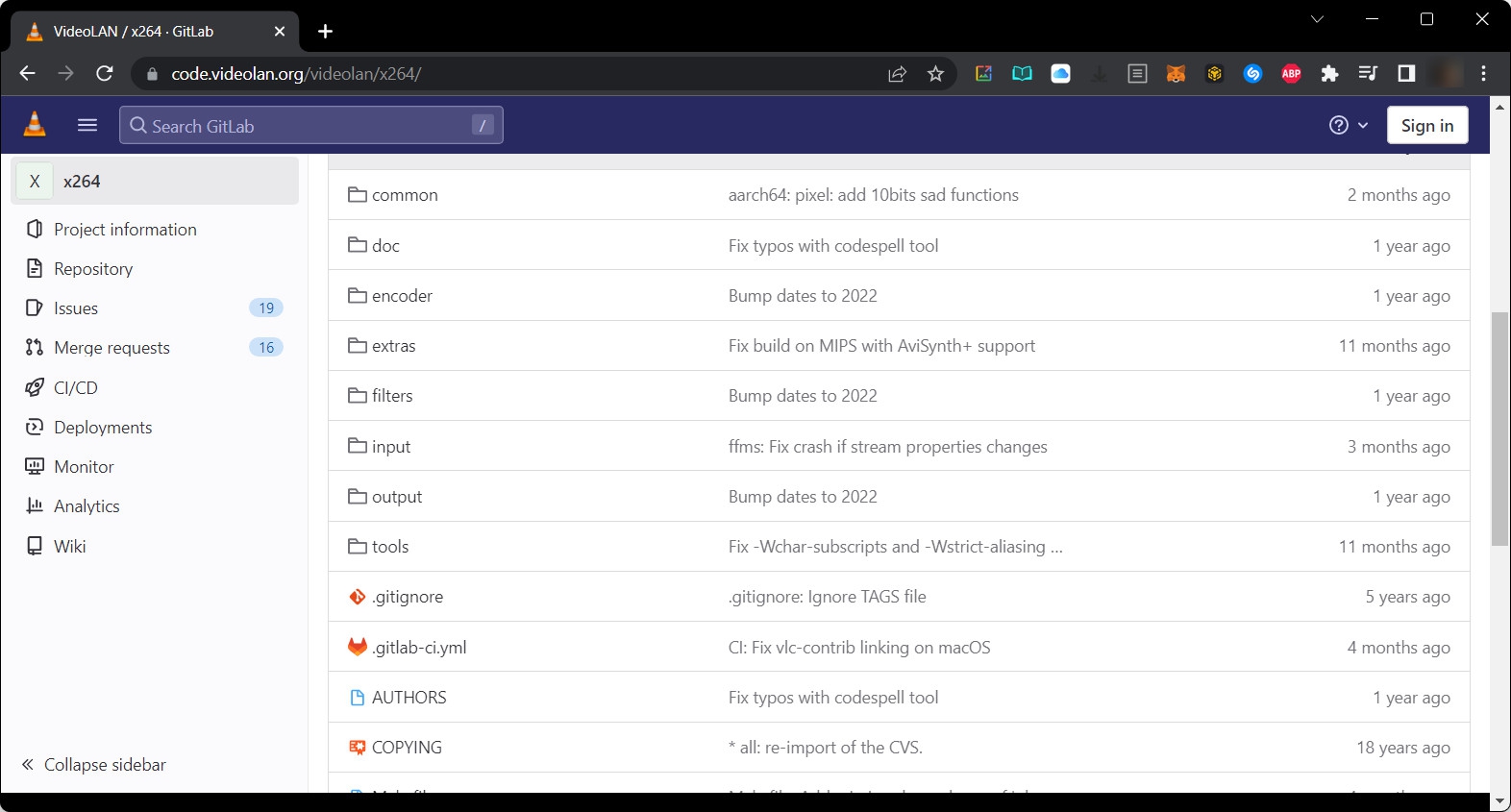Open Merge requests in sidebar
Image resolution: width=1511 pixels, height=812 pixels.
(x=111, y=348)
